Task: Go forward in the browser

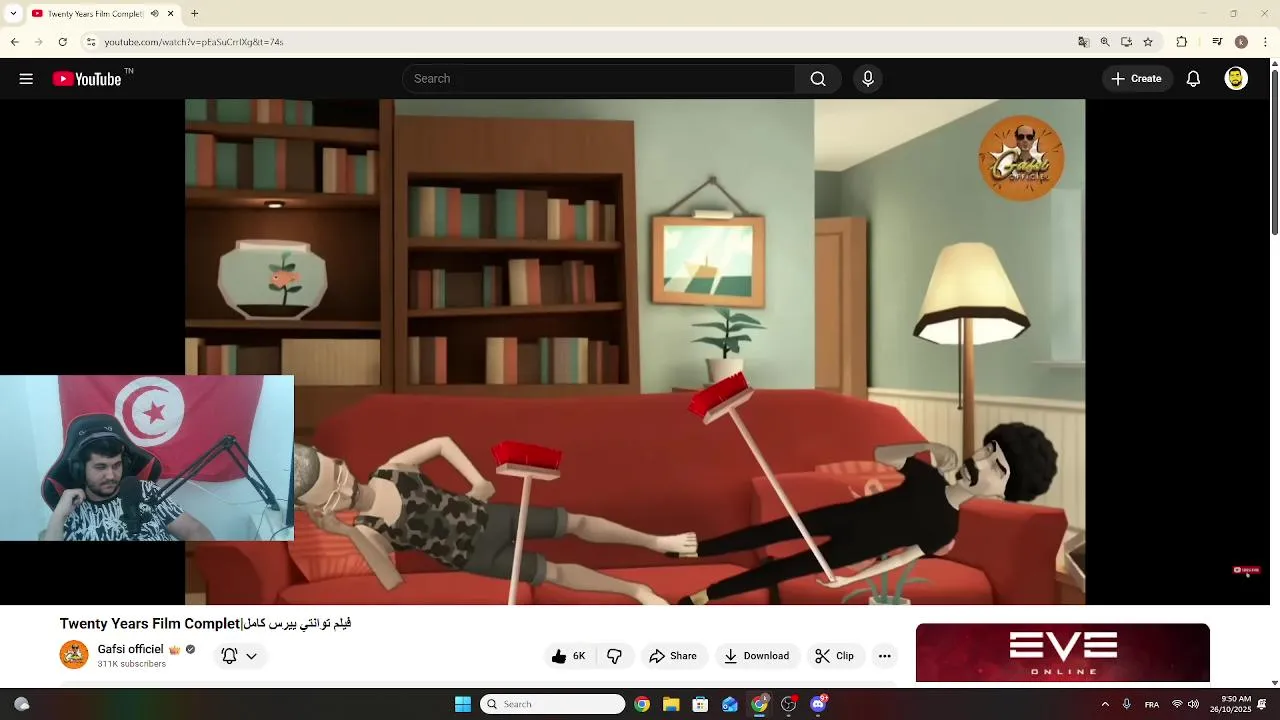Action: click(38, 42)
